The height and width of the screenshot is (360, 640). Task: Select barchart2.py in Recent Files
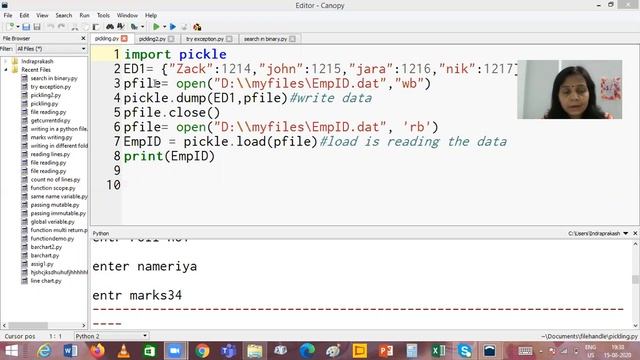point(46,247)
